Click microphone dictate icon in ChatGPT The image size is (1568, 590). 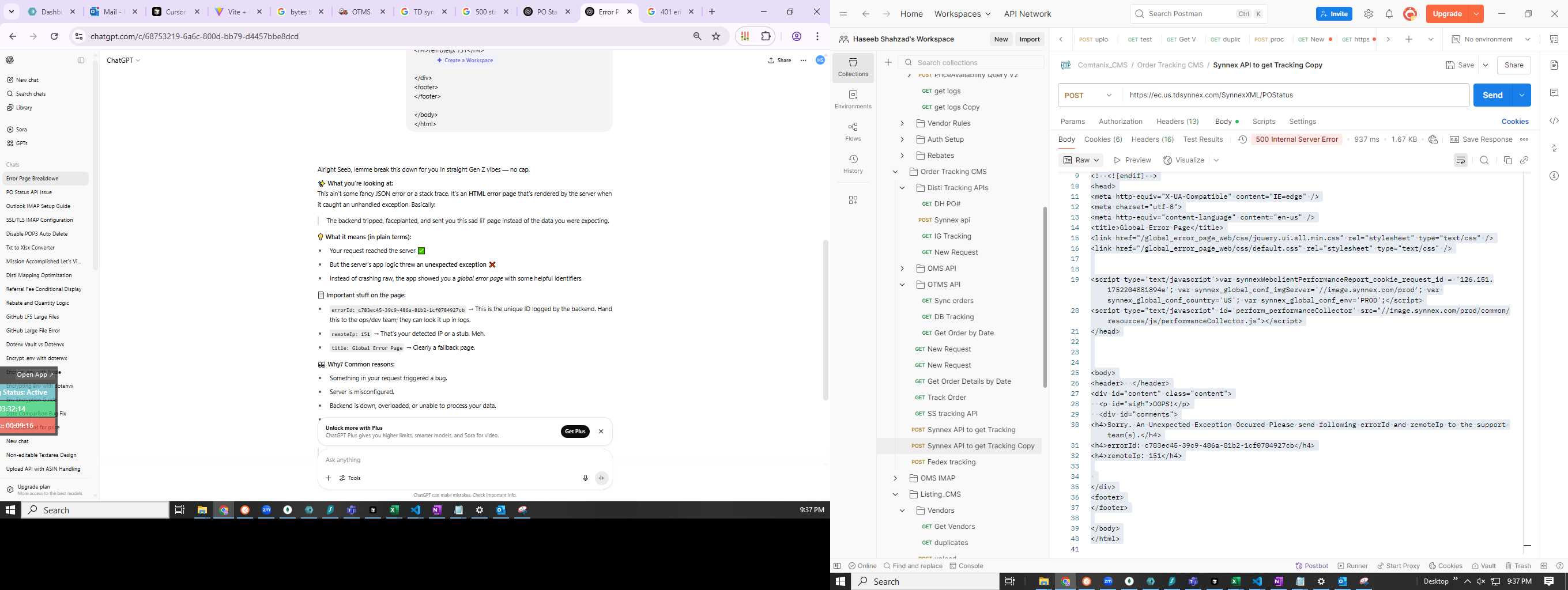coord(585,478)
